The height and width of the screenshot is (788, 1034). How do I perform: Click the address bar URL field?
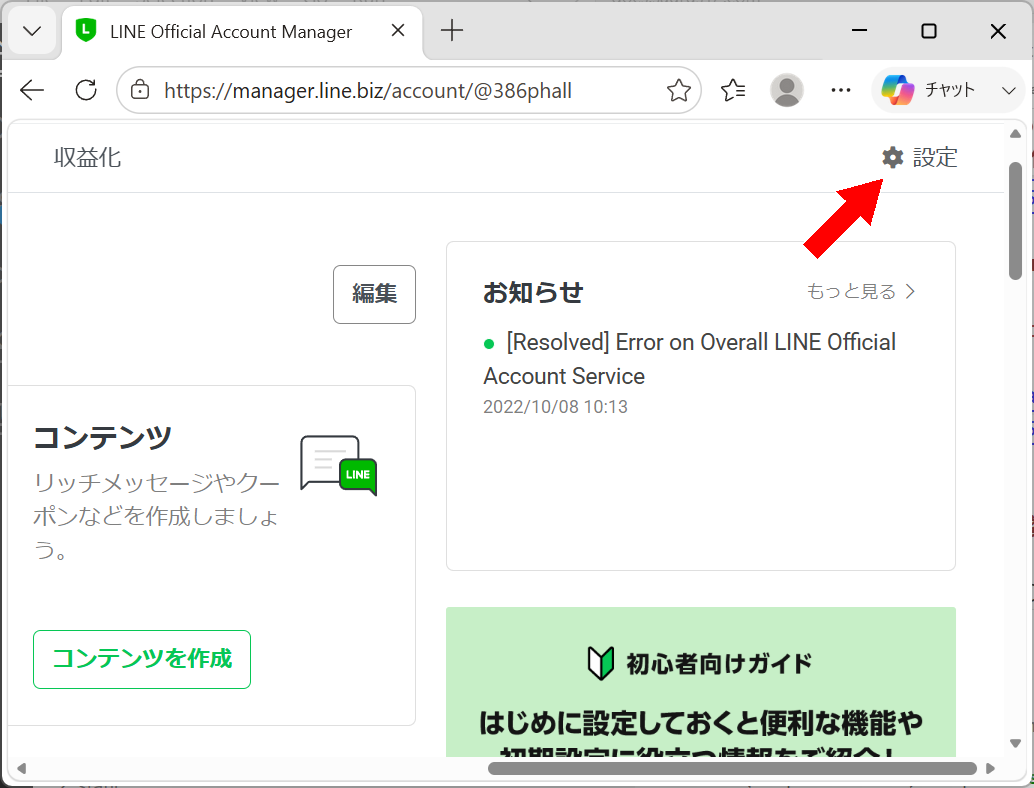click(409, 90)
